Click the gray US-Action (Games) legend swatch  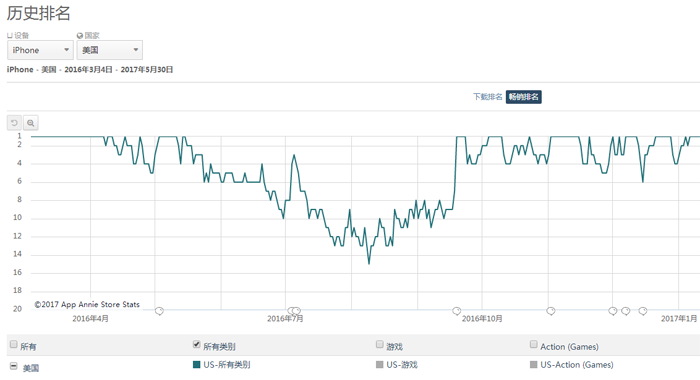tap(533, 364)
